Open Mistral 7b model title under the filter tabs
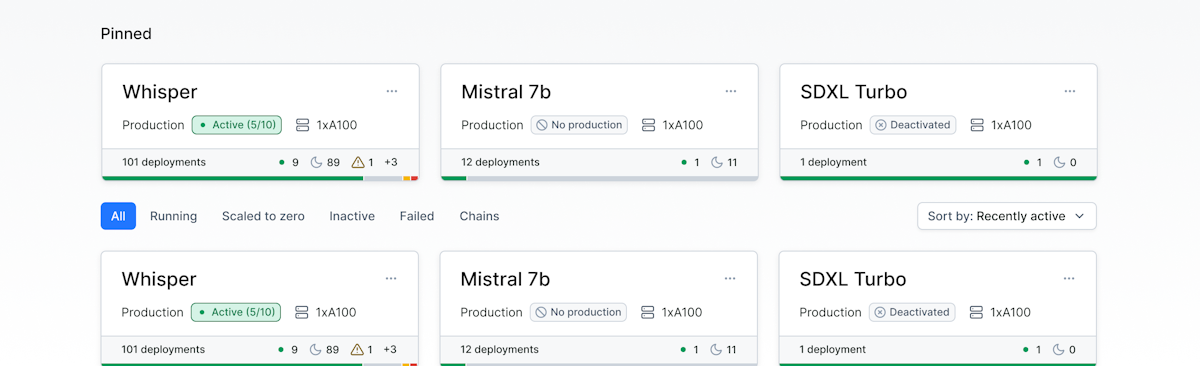Screen dimensions: 1200x366 (x=505, y=279)
